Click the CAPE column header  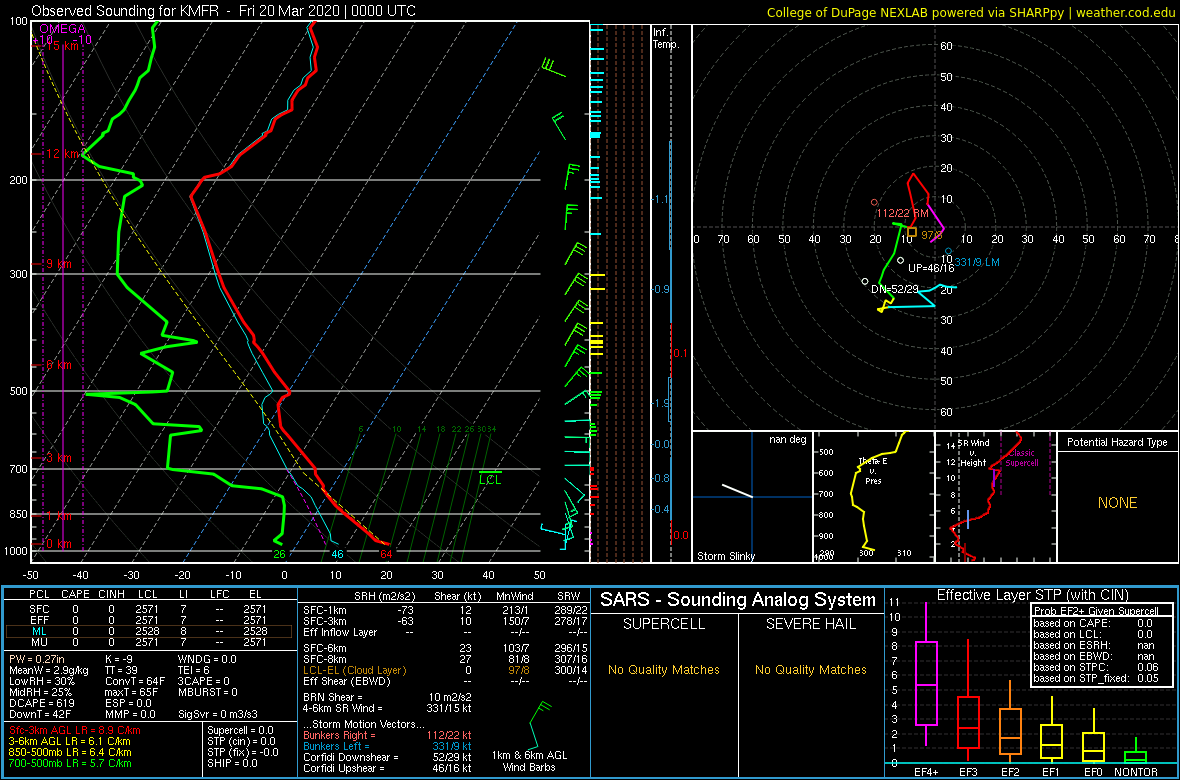click(75, 595)
